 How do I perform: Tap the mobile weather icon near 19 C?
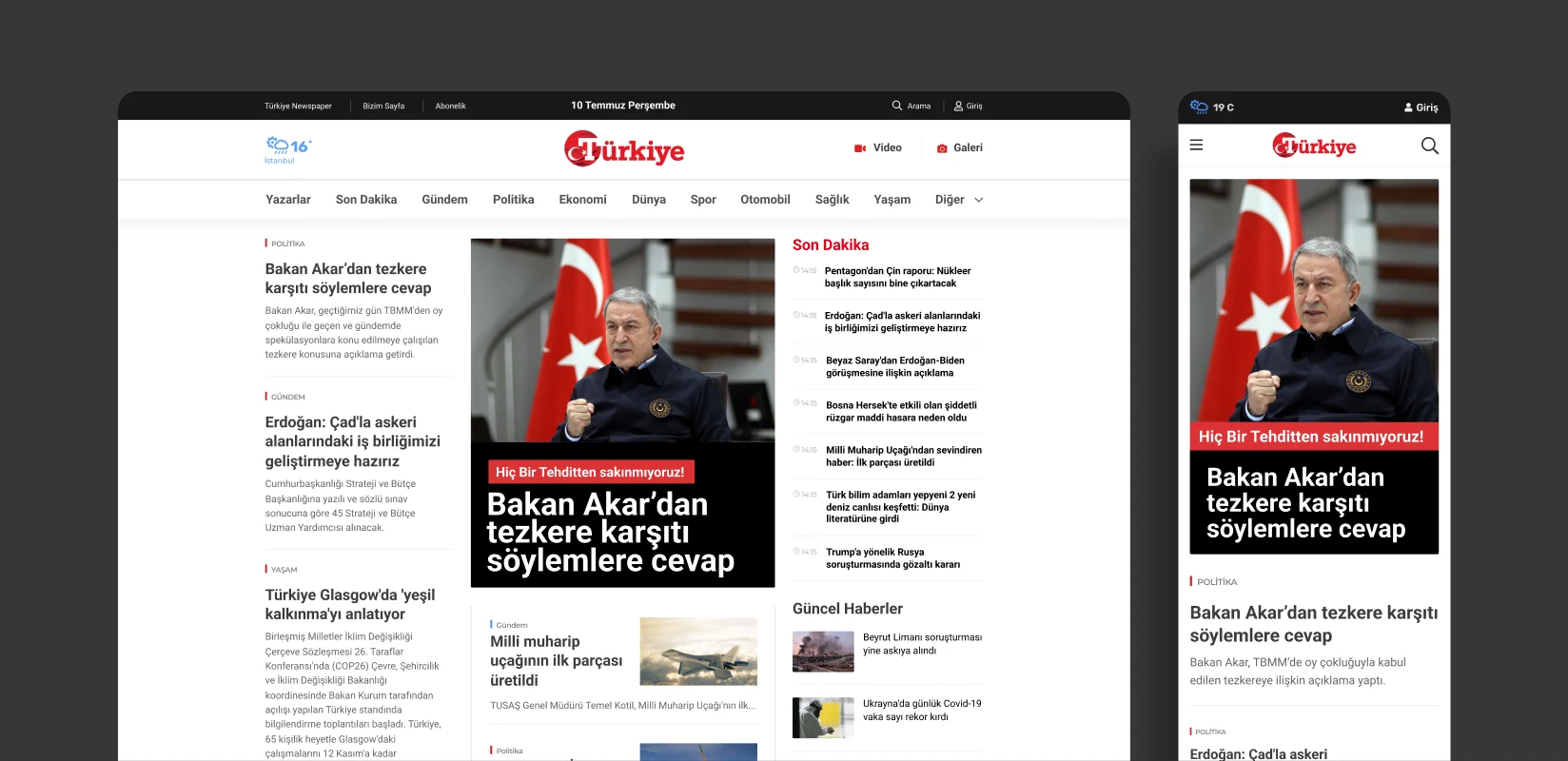[1199, 107]
